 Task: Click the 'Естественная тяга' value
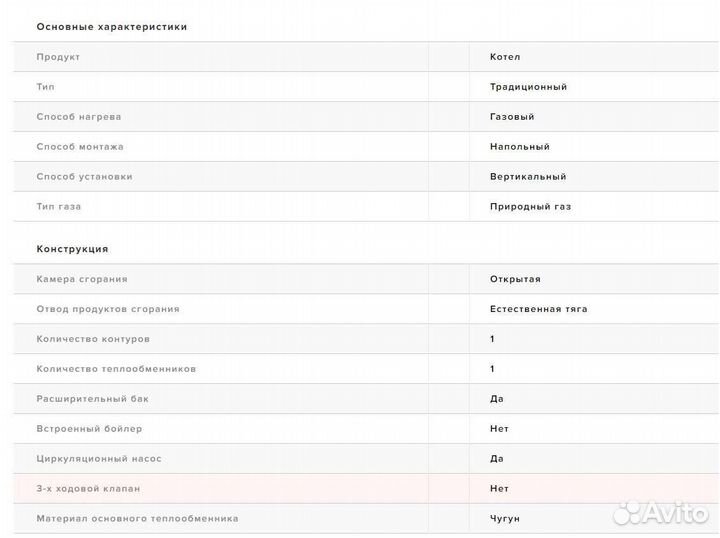click(539, 309)
